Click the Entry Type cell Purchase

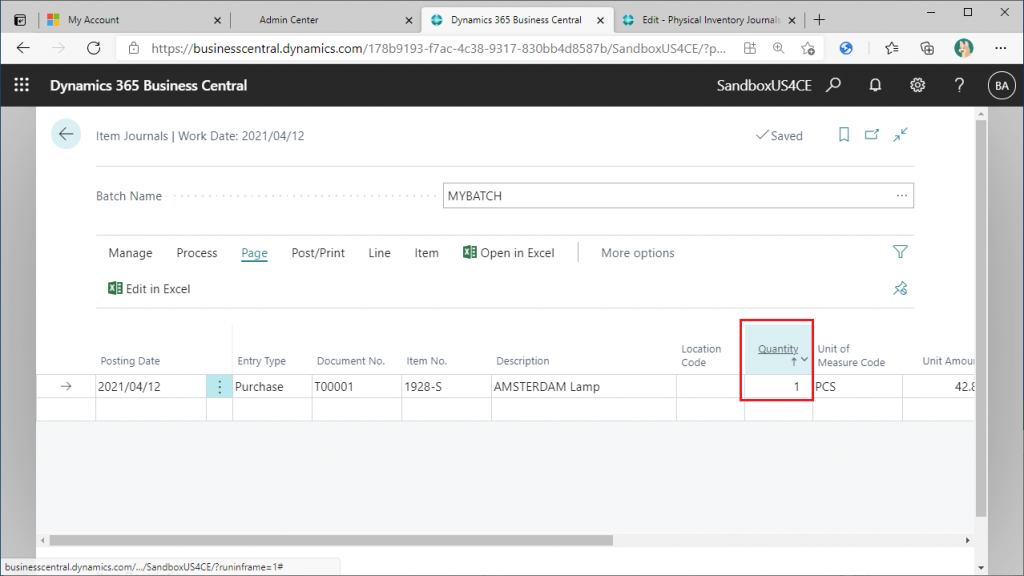click(x=272, y=387)
